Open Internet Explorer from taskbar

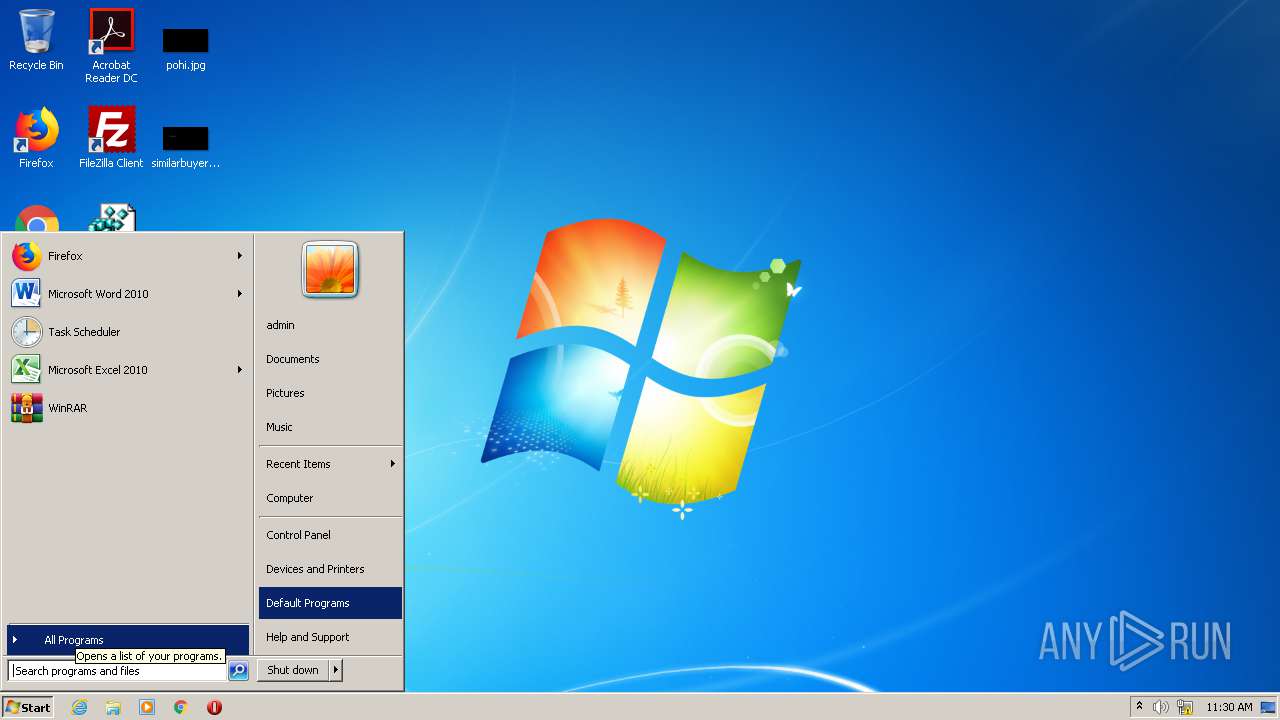pos(79,707)
